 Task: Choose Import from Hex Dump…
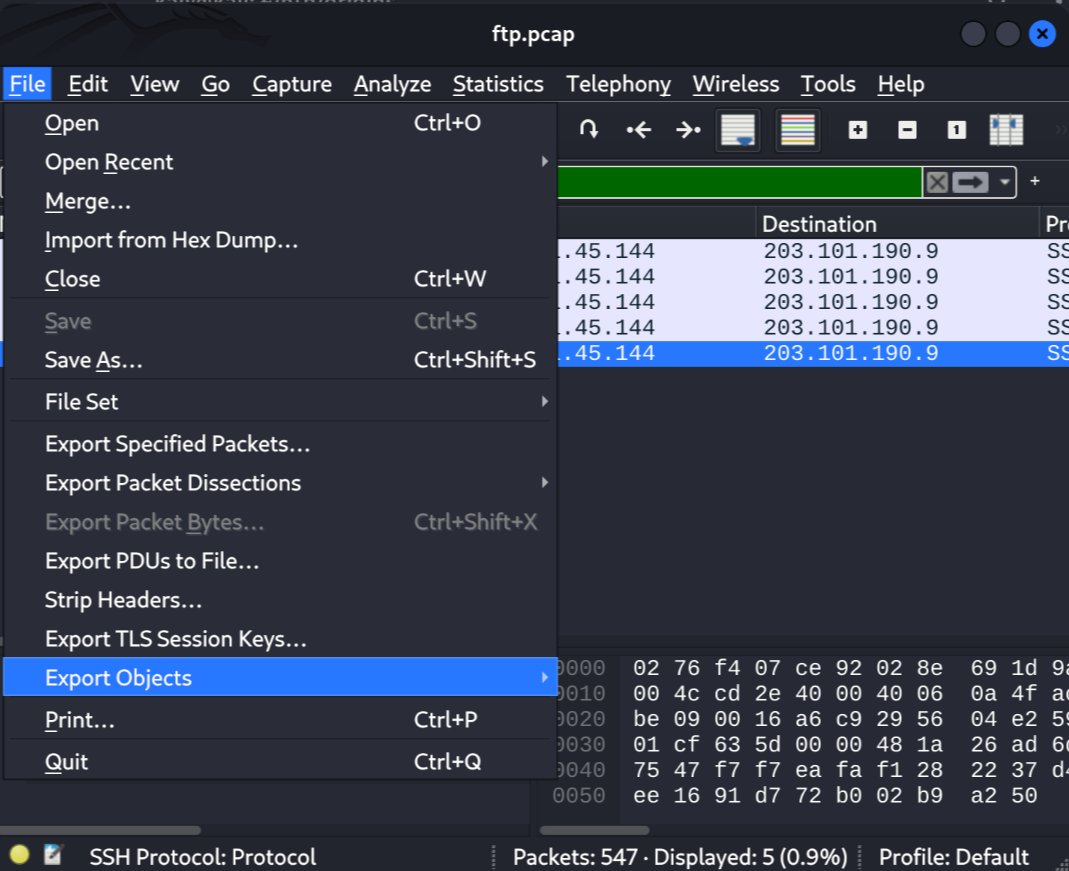click(280, 240)
